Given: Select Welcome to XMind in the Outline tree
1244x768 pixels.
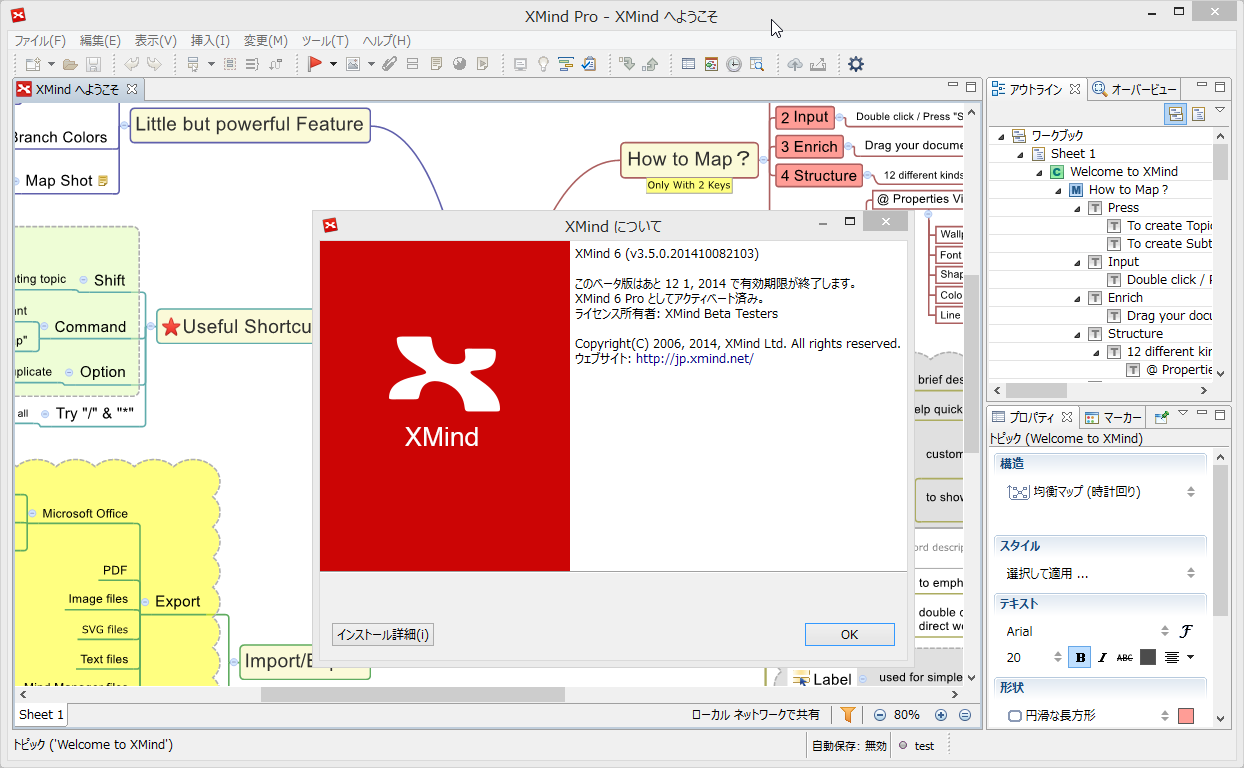Looking at the screenshot, I should coord(1124,171).
